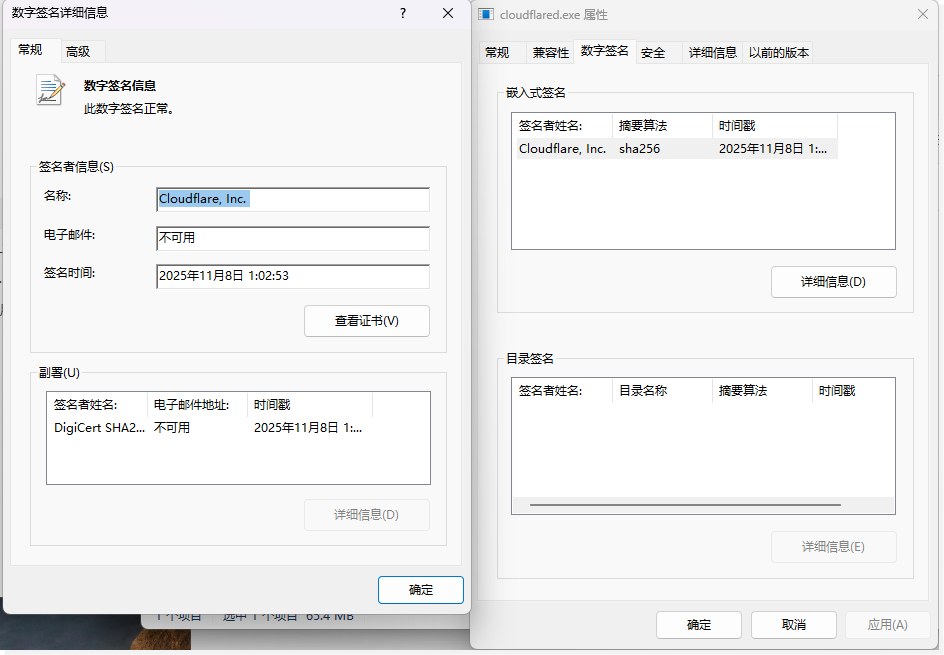Click the digital signature document icon
The height and width of the screenshot is (655, 944).
[x=50, y=90]
